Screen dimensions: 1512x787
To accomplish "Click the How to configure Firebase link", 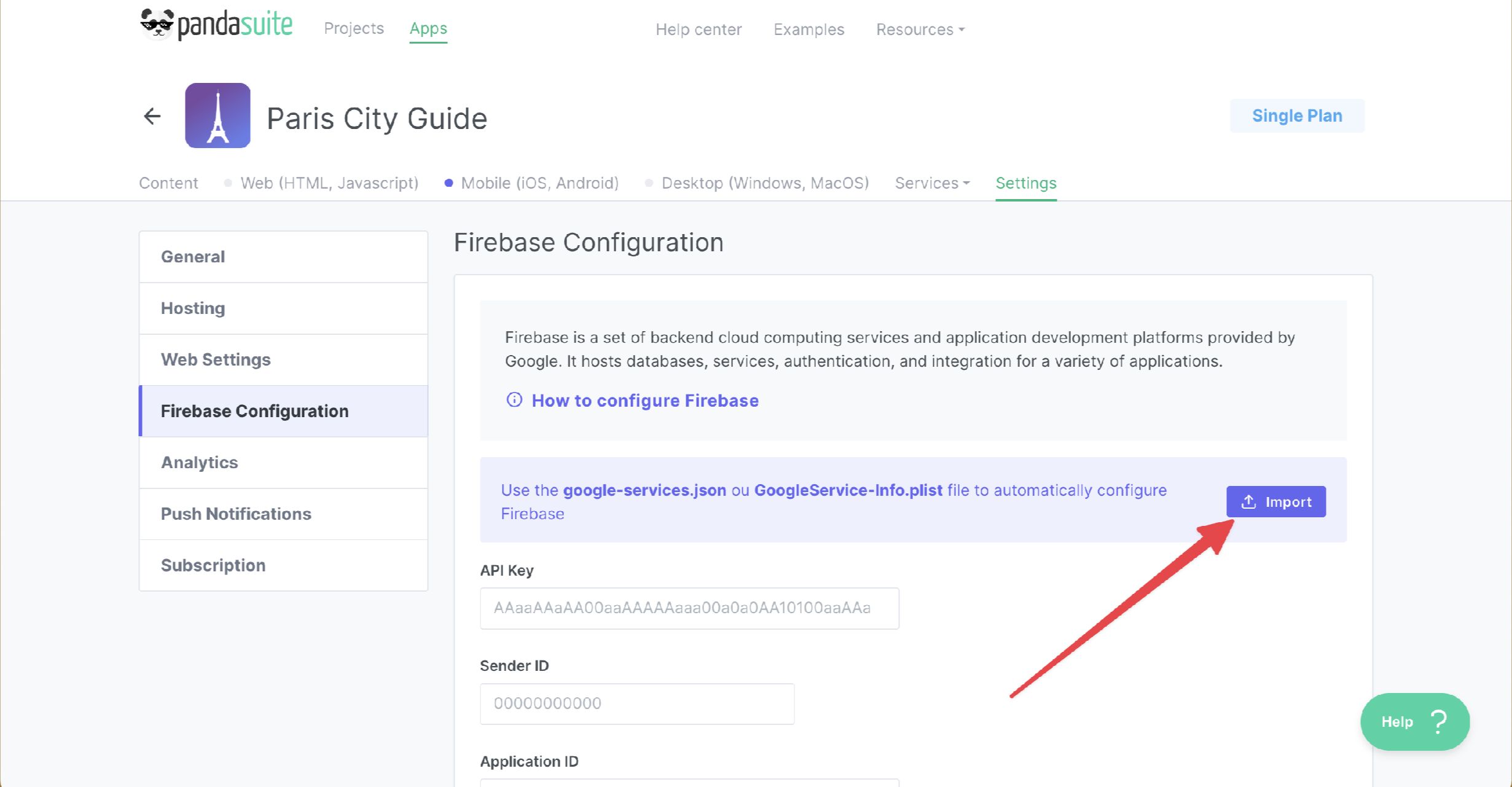I will point(644,400).
